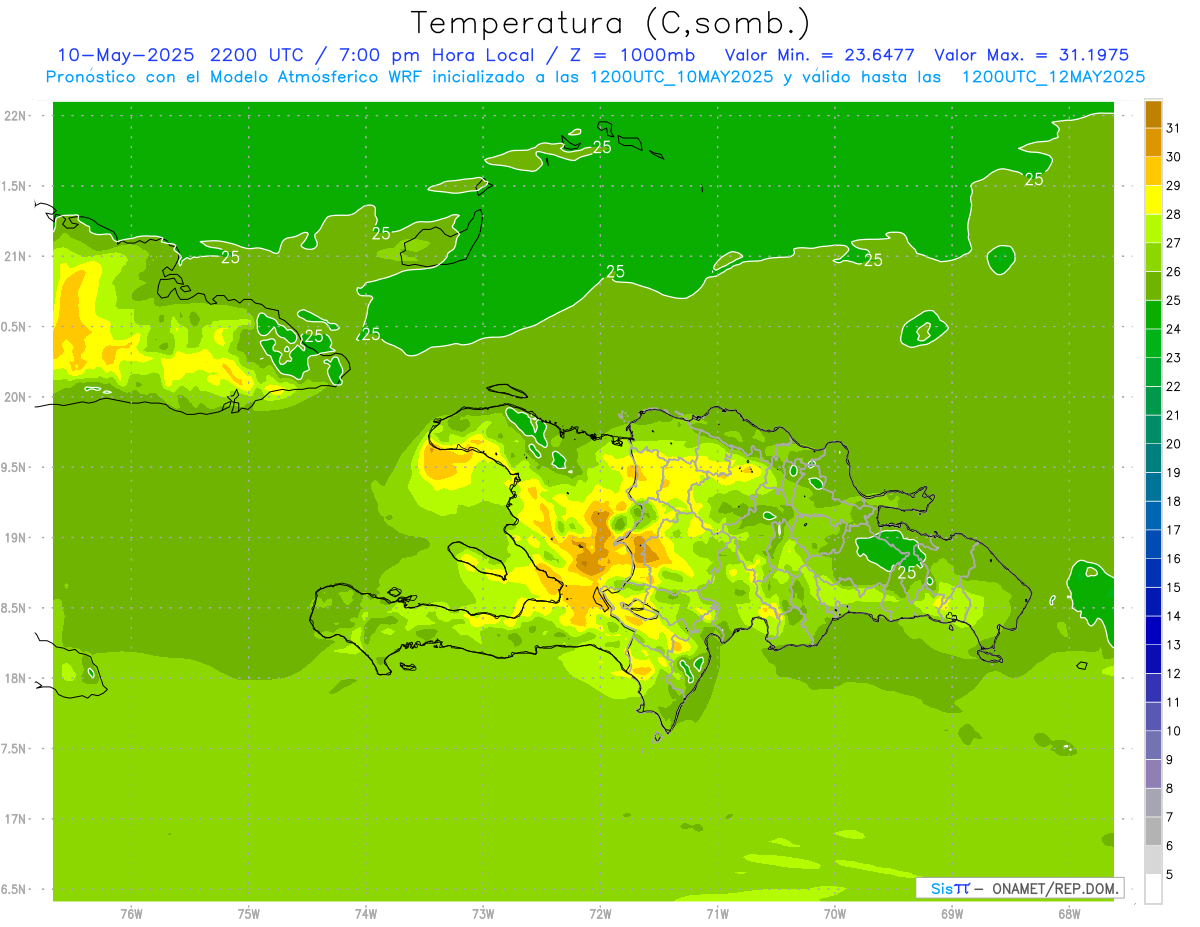Image resolution: width=1200 pixels, height=927 pixels.
Task: Click the gray legend swatch between 6 and 7
Action: pyautogui.click(x=1153, y=831)
